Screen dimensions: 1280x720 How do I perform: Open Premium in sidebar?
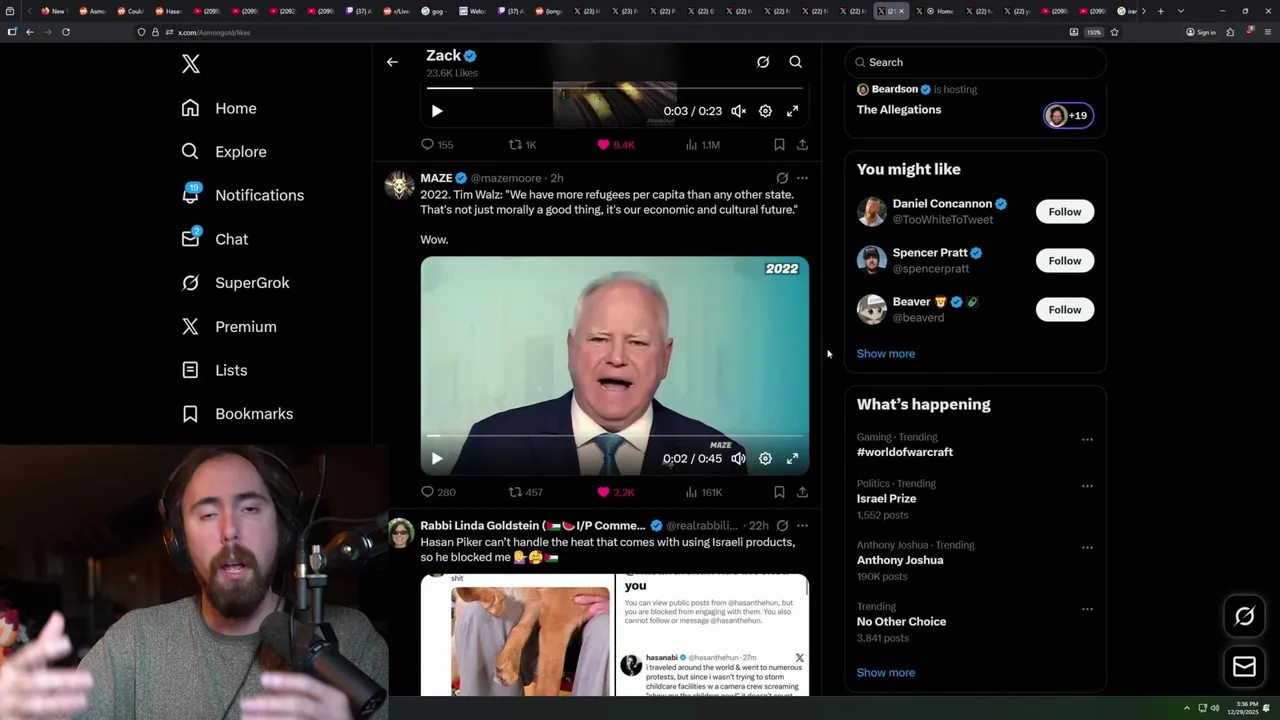pyautogui.click(x=229, y=327)
